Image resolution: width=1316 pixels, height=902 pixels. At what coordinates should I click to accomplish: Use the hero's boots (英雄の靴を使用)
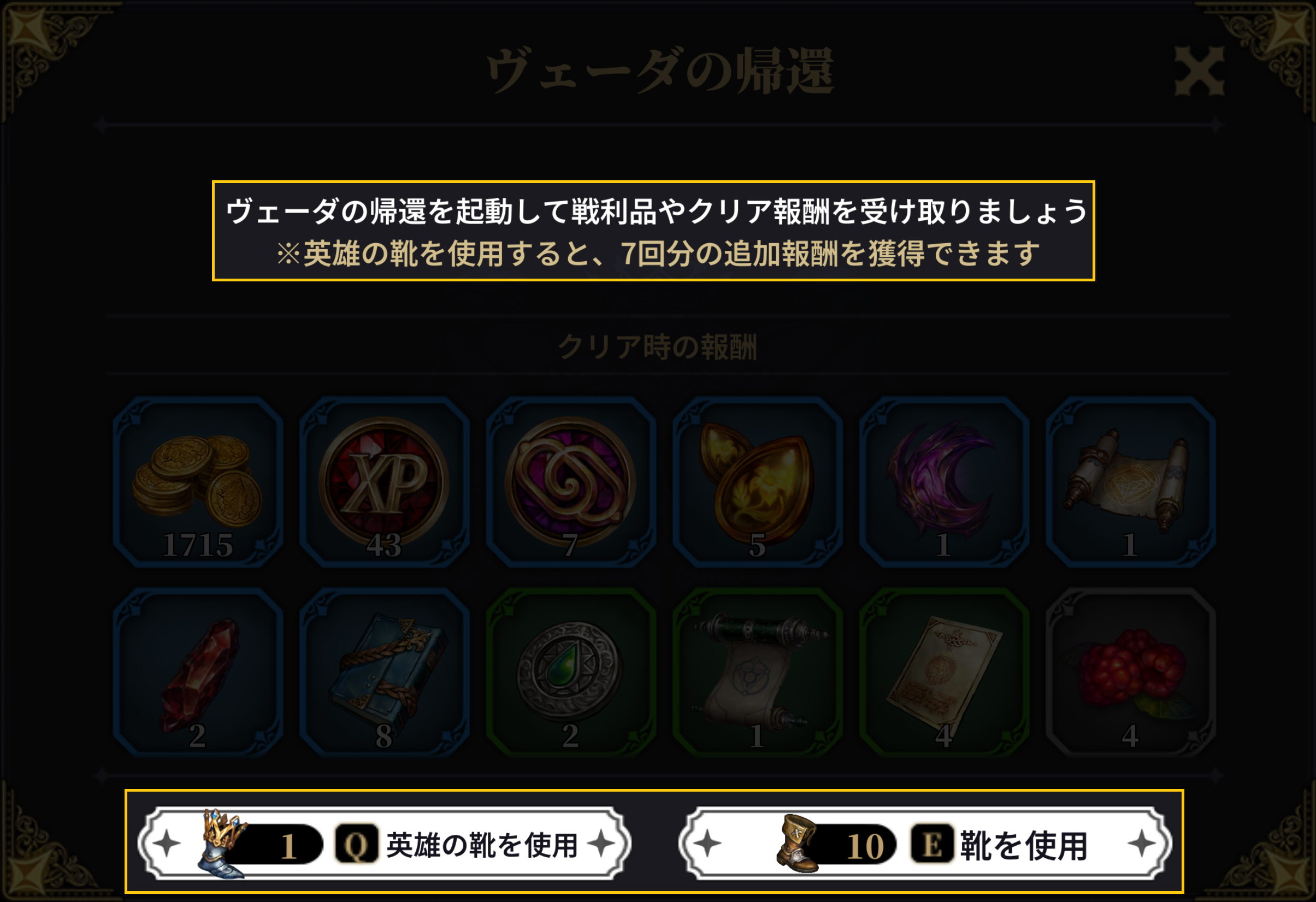(384, 844)
